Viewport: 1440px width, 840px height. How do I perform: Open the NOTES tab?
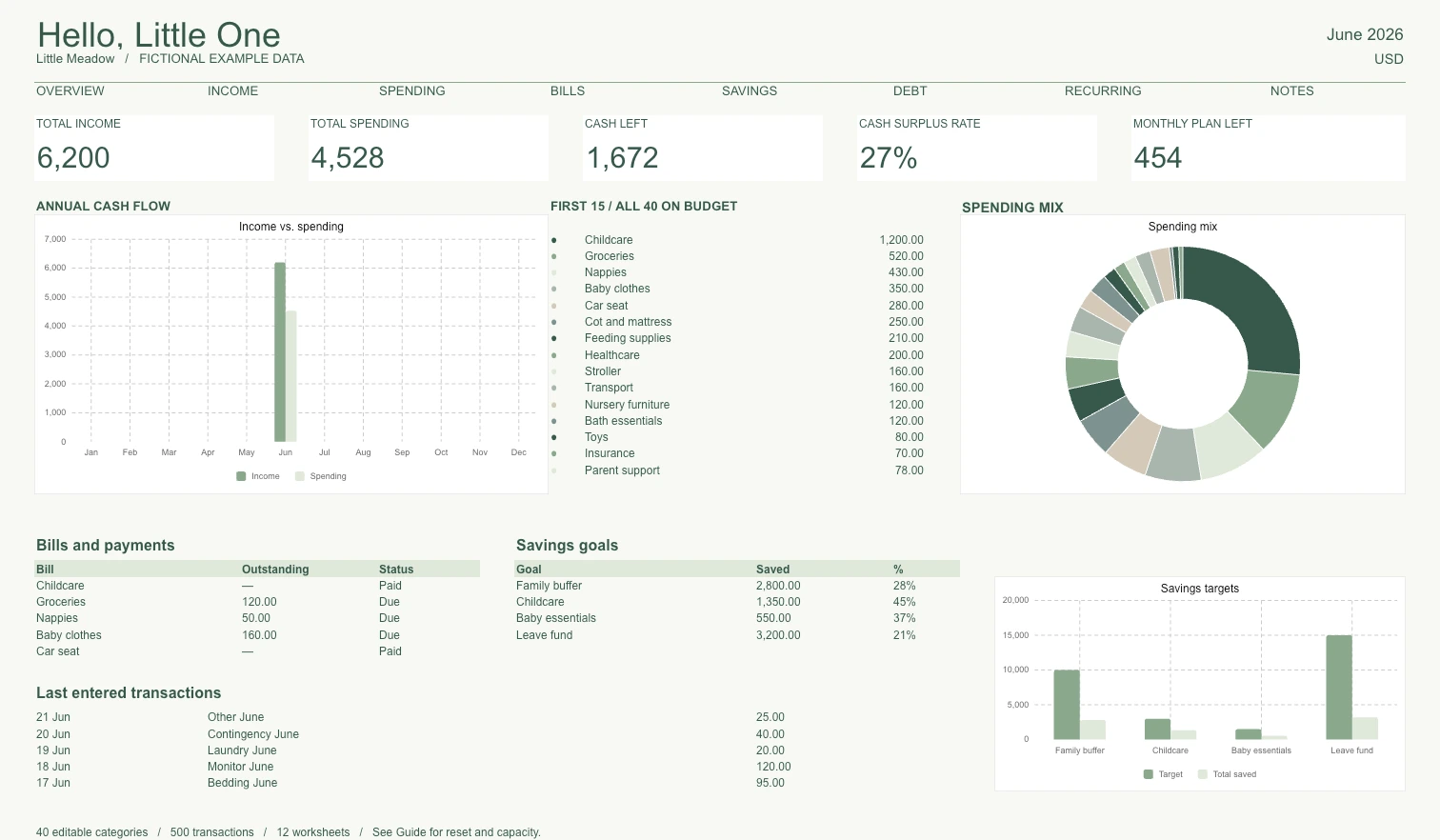[x=1292, y=91]
